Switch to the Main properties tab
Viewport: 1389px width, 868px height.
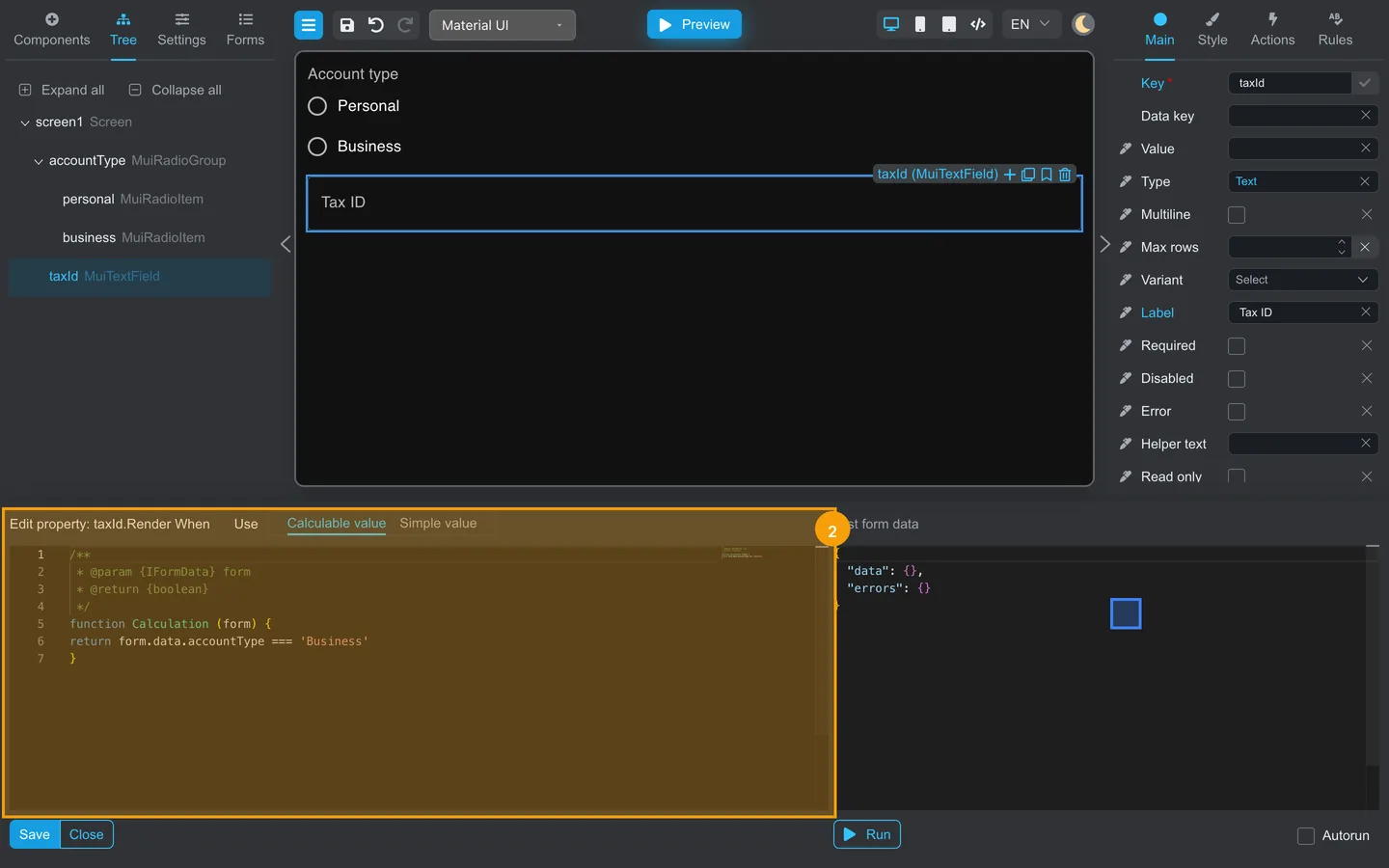pos(1159,30)
